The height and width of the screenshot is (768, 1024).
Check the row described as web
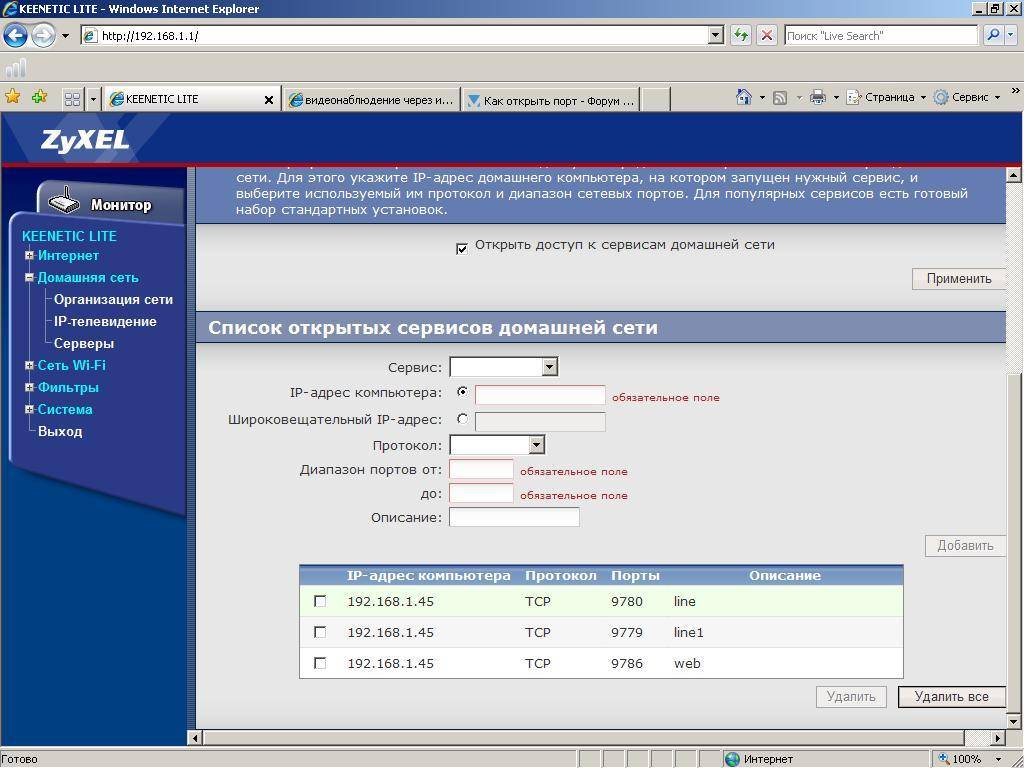[x=320, y=663]
